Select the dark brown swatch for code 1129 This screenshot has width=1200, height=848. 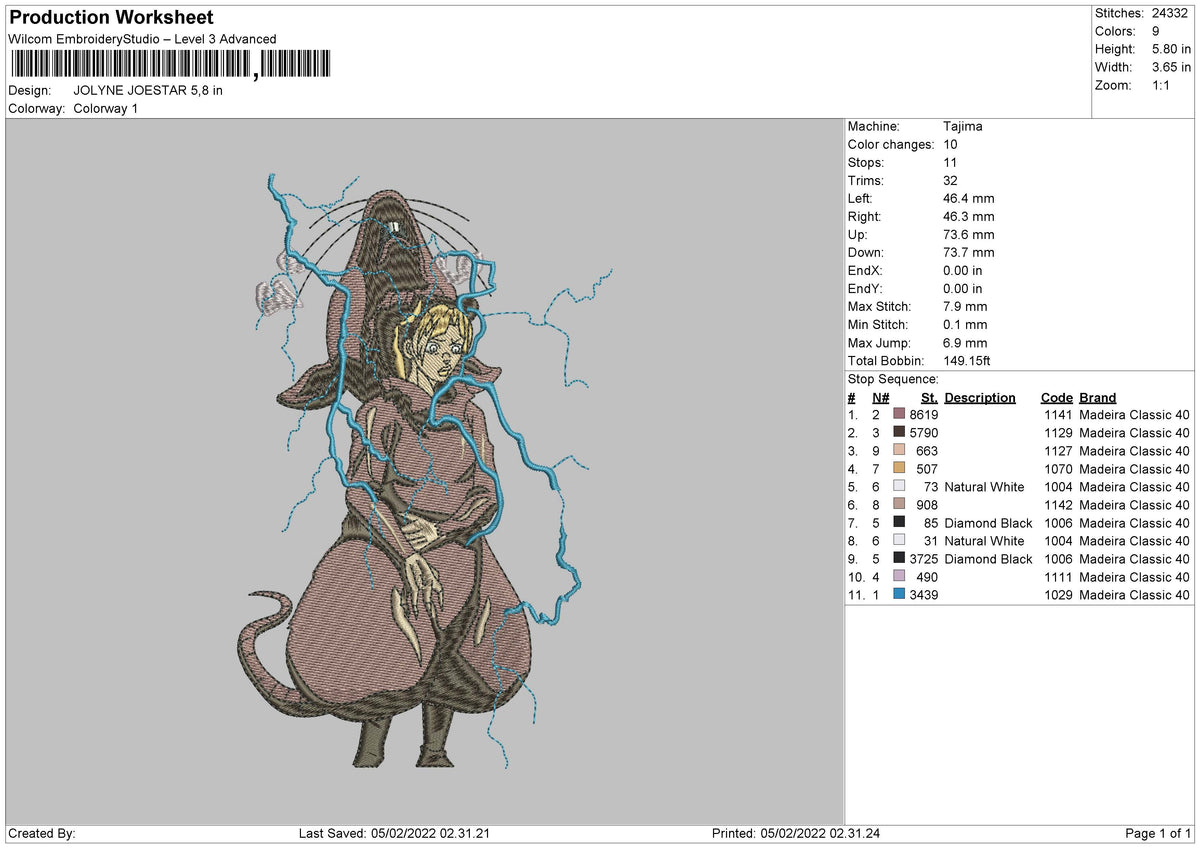pos(899,432)
